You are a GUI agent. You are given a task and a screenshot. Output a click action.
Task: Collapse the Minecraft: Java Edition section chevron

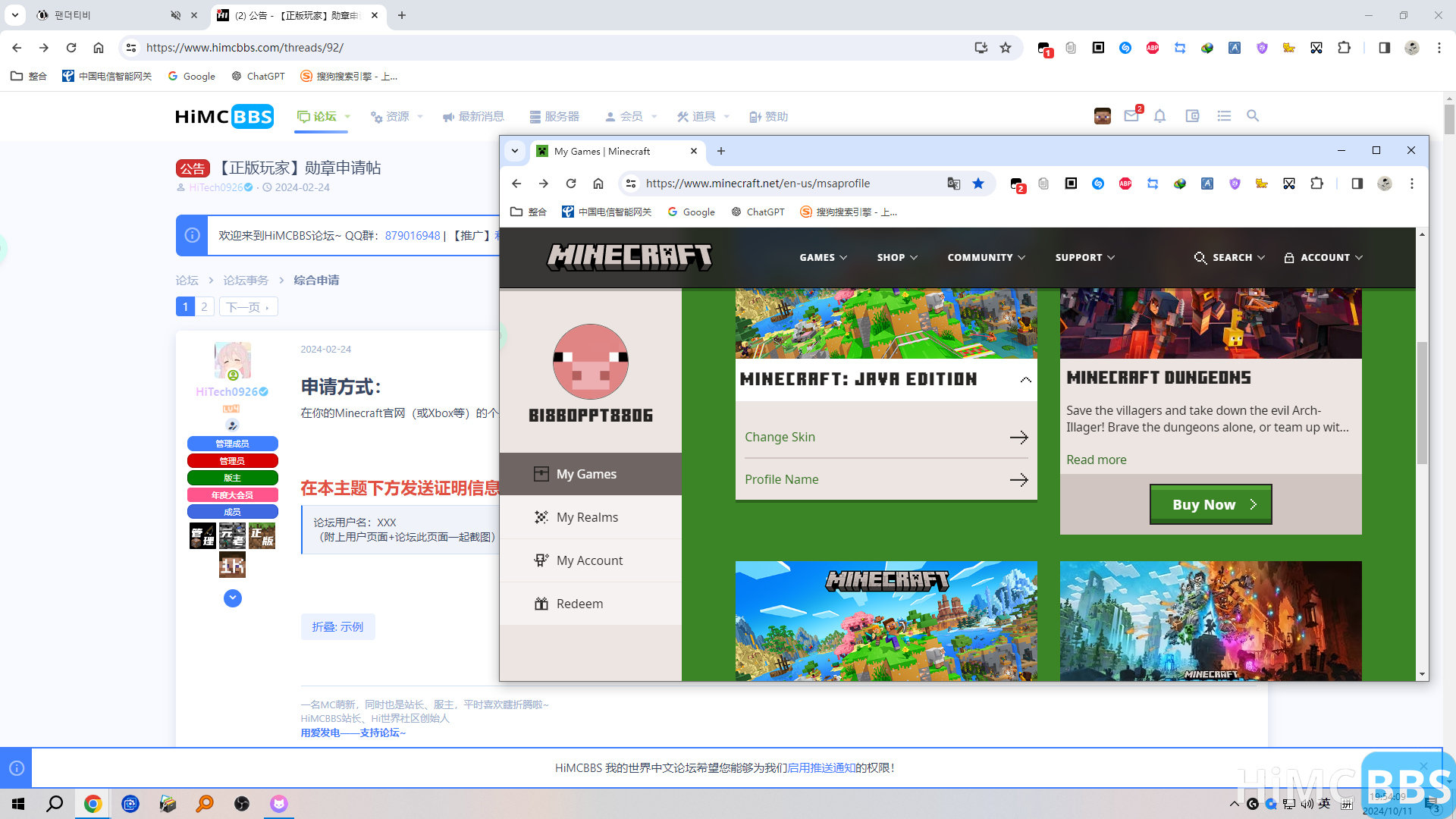[x=1026, y=379]
